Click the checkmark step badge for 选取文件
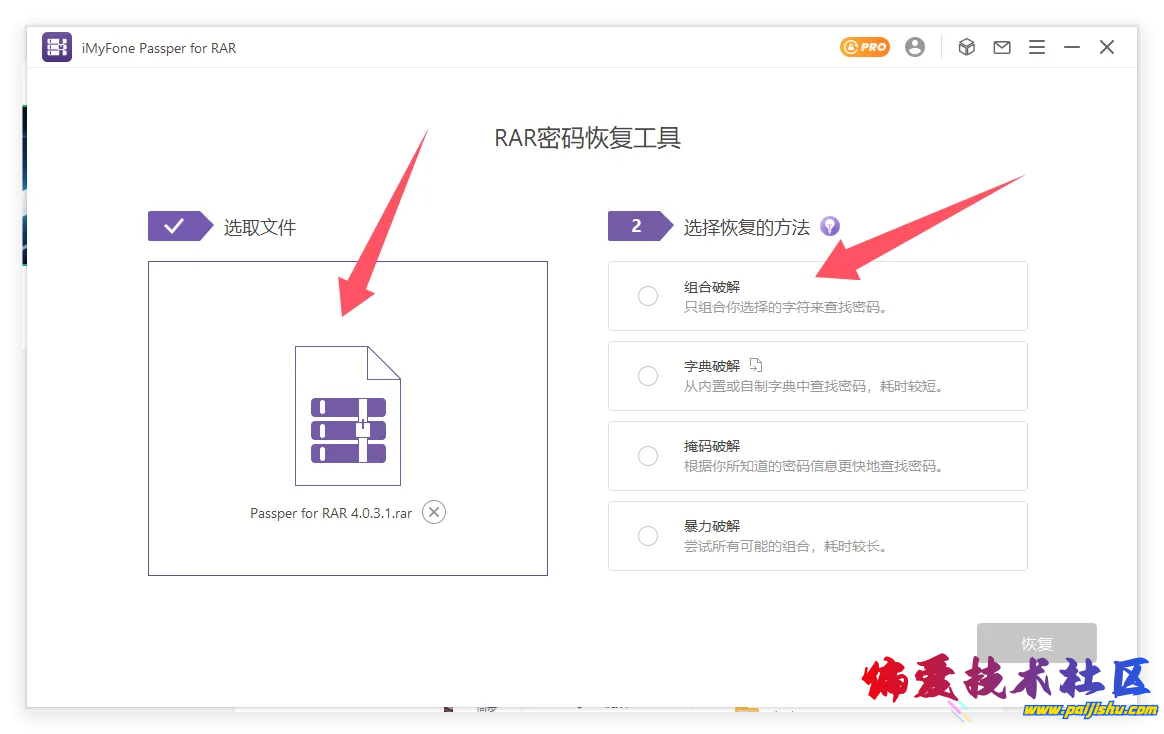Screen dimensions: 1164x734 tap(176, 226)
